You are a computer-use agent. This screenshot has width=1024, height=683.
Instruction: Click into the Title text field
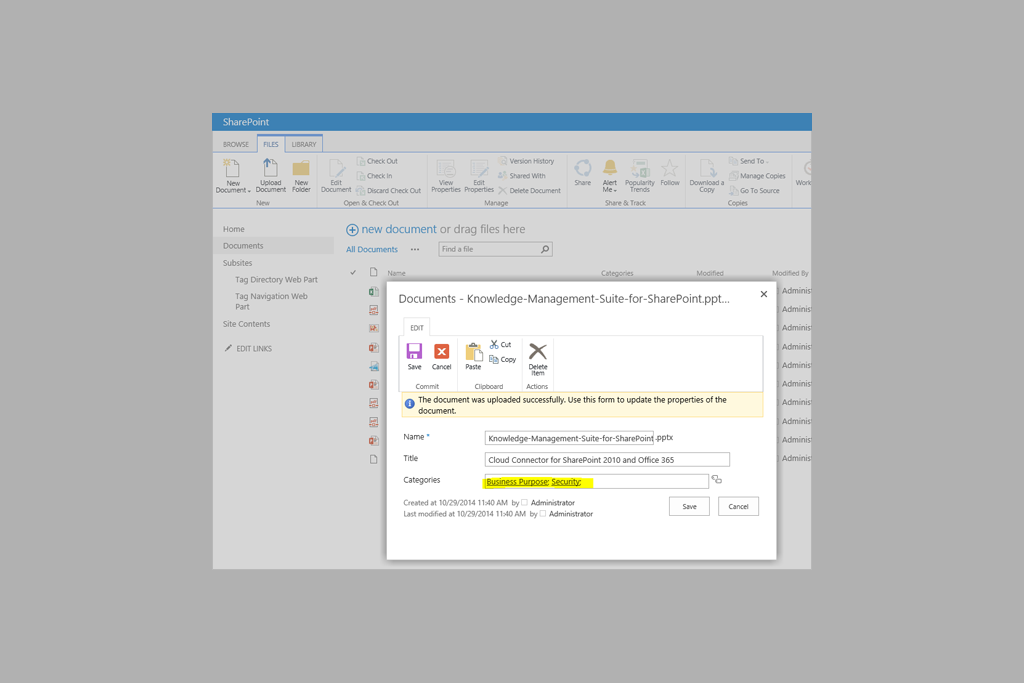pyautogui.click(x=607, y=460)
